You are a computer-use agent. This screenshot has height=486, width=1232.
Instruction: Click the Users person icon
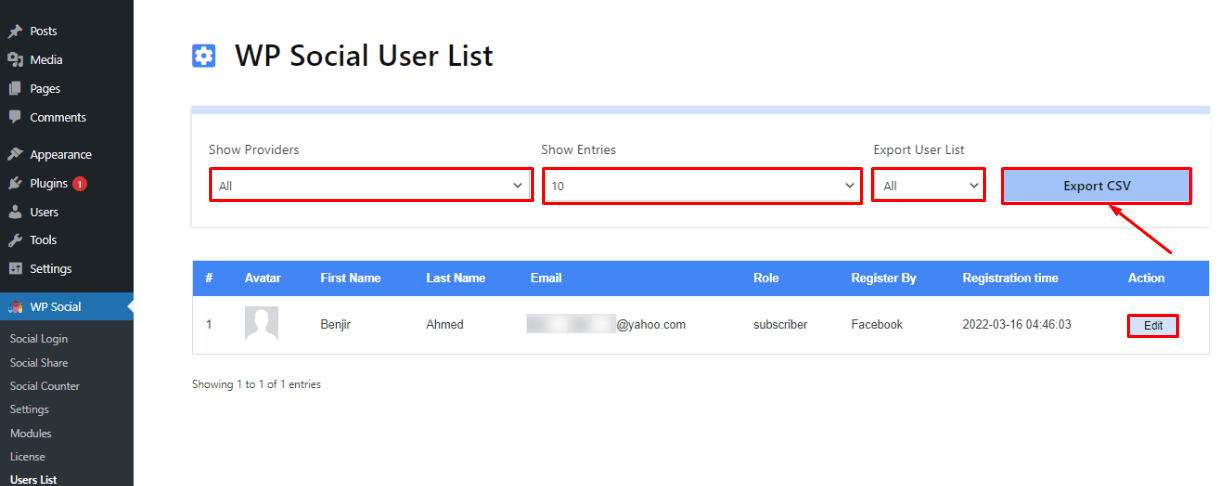tap(15, 212)
